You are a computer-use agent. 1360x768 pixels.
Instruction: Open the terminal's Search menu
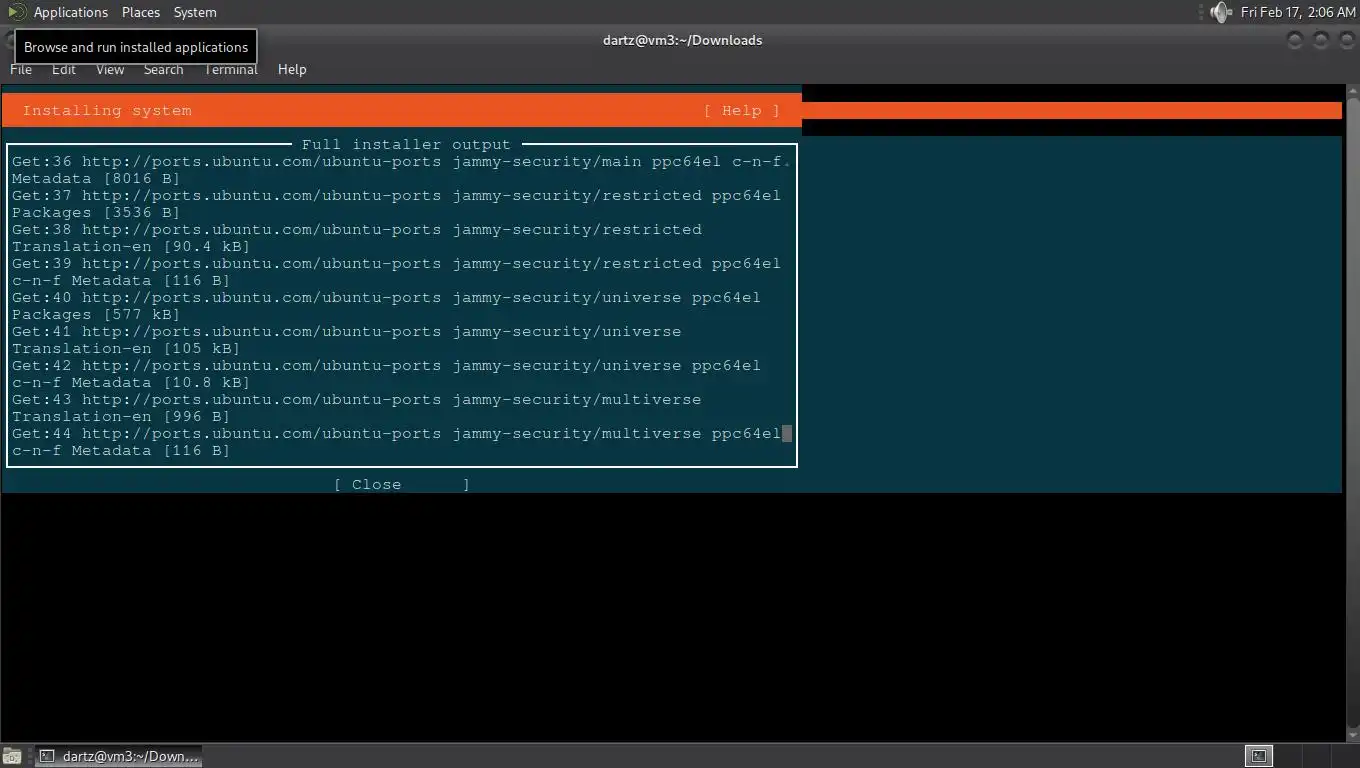click(163, 69)
